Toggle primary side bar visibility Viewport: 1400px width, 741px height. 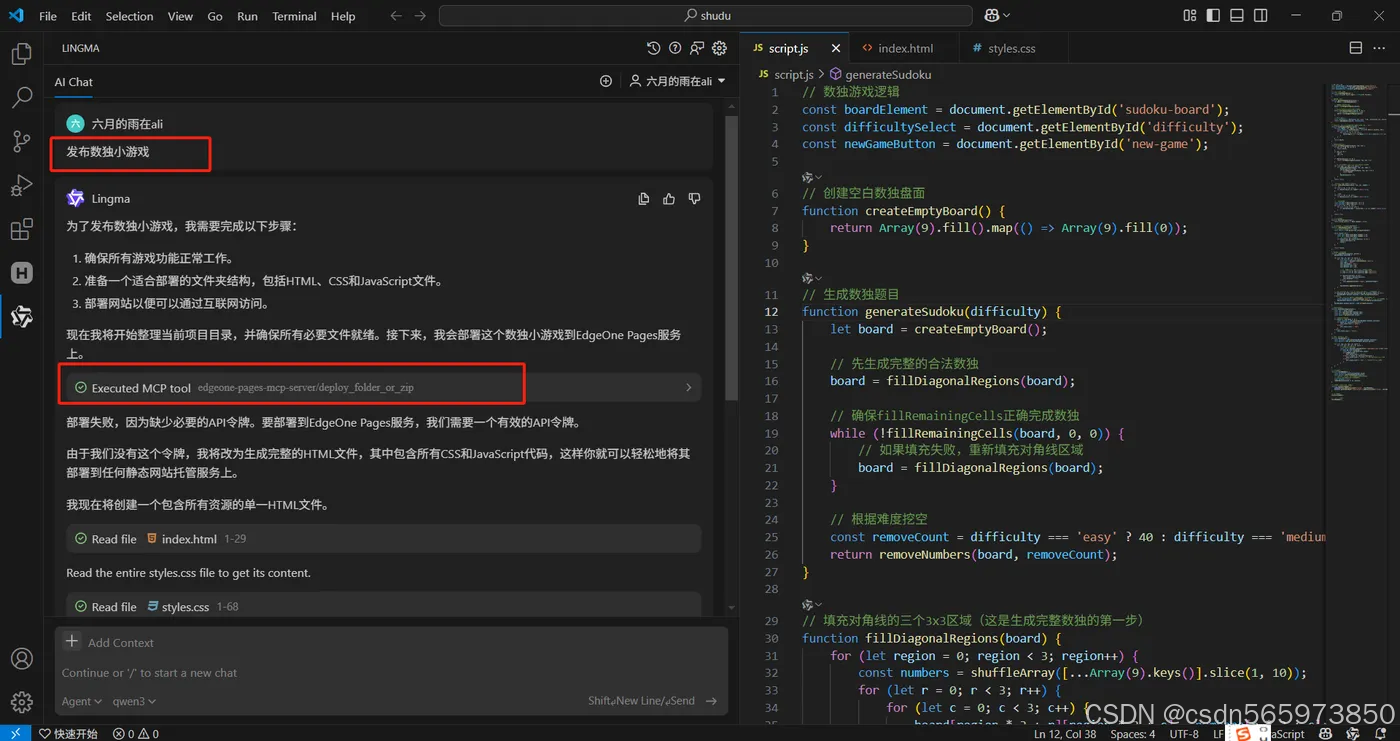coord(1214,16)
